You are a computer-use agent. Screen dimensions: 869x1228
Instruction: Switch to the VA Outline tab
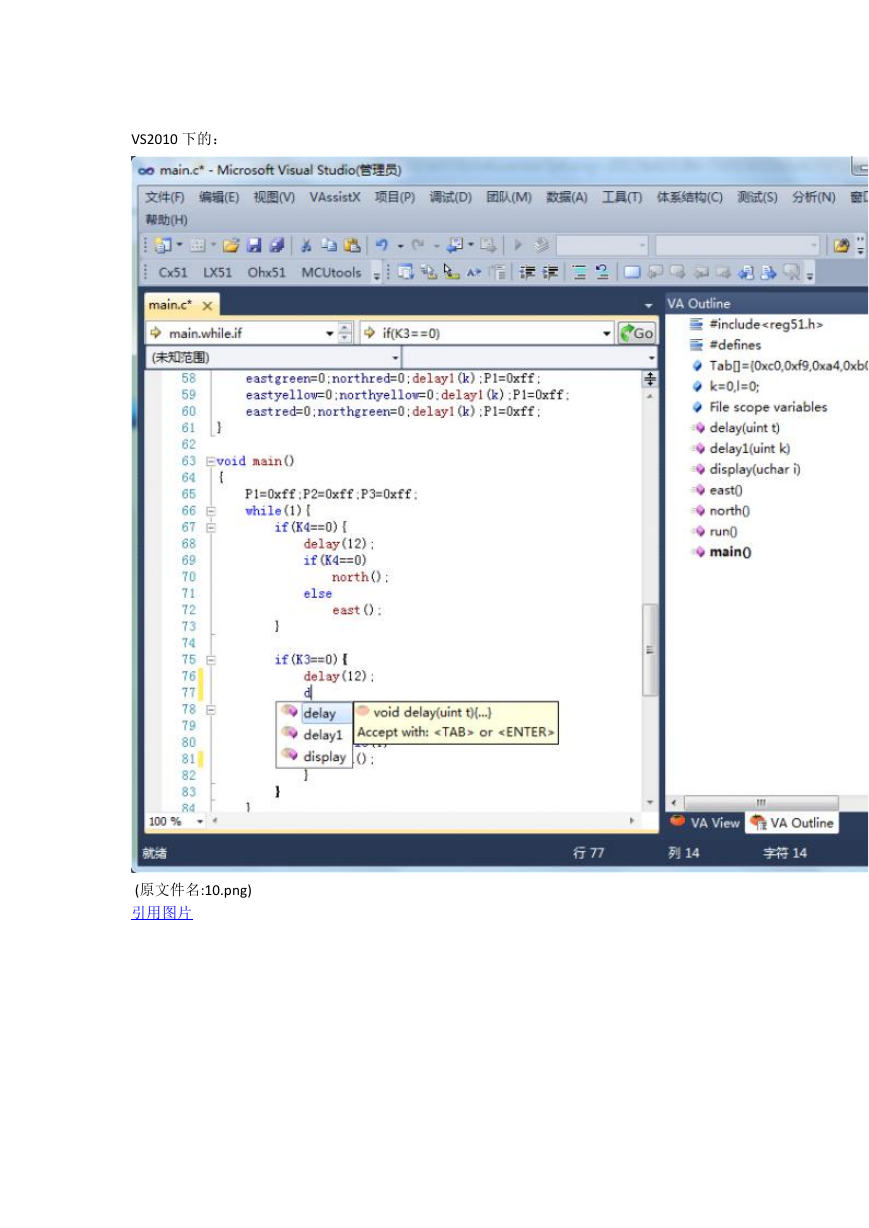(792, 823)
